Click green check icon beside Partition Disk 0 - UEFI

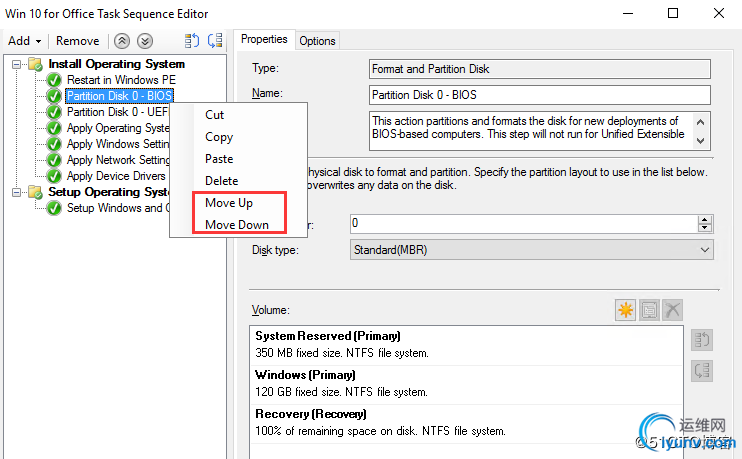[x=54, y=112]
